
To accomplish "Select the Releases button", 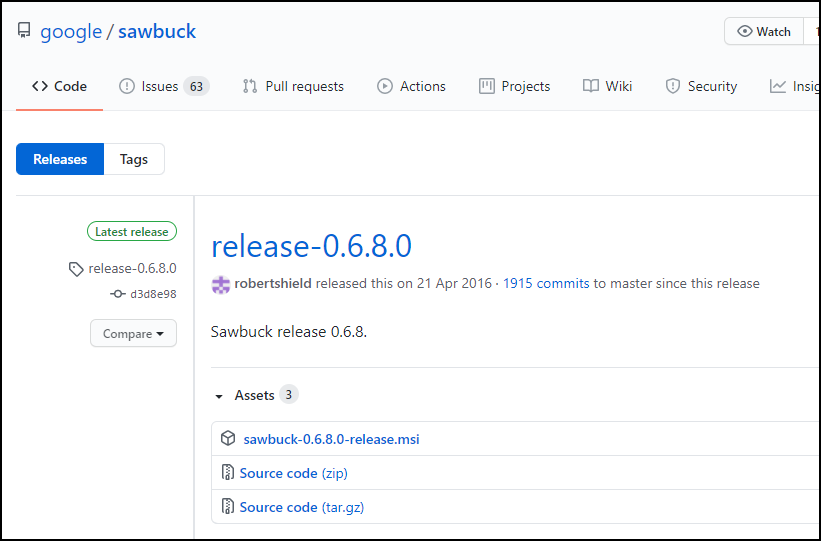I will (x=60, y=159).
